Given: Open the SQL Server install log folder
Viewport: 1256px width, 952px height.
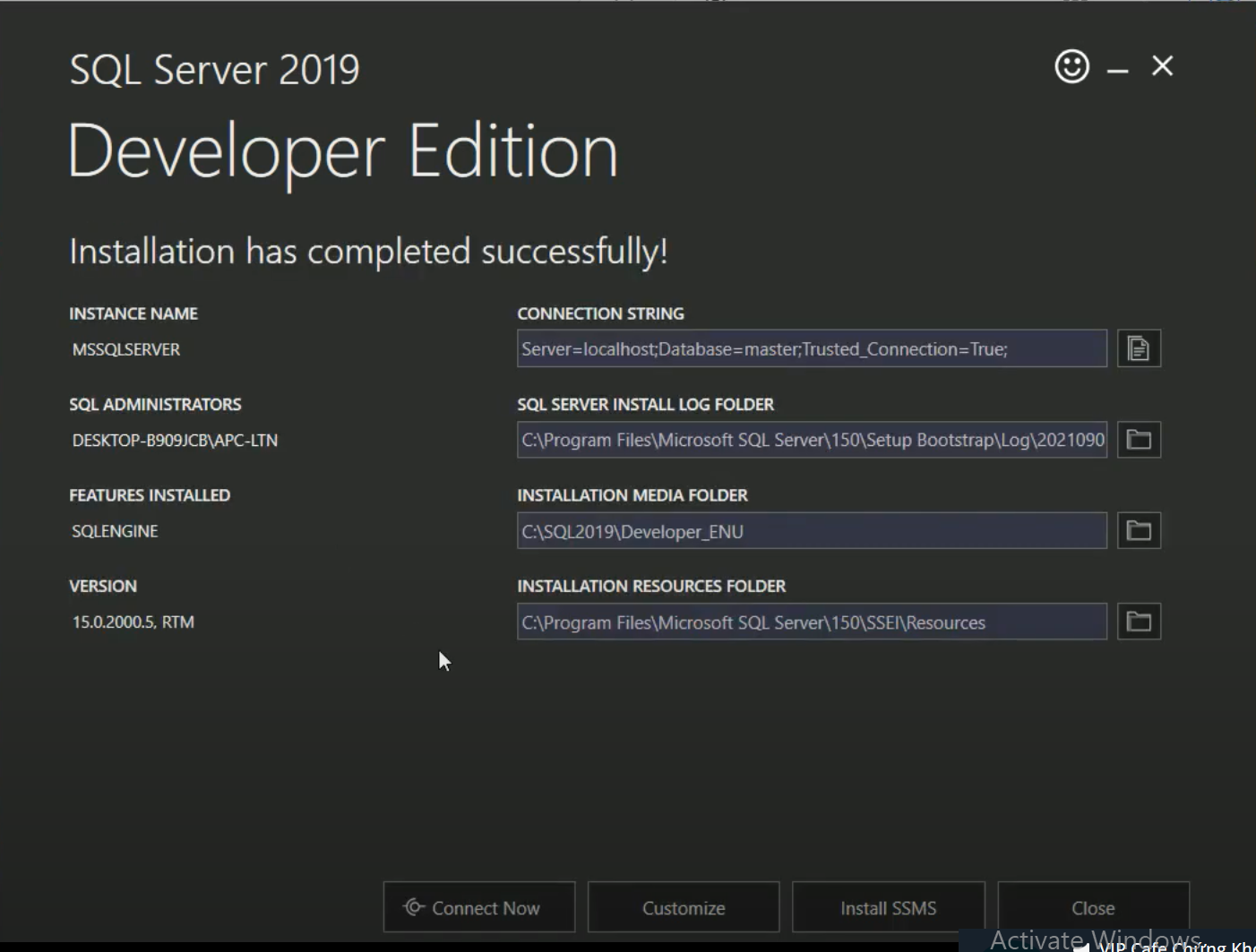Looking at the screenshot, I should click(x=1139, y=439).
